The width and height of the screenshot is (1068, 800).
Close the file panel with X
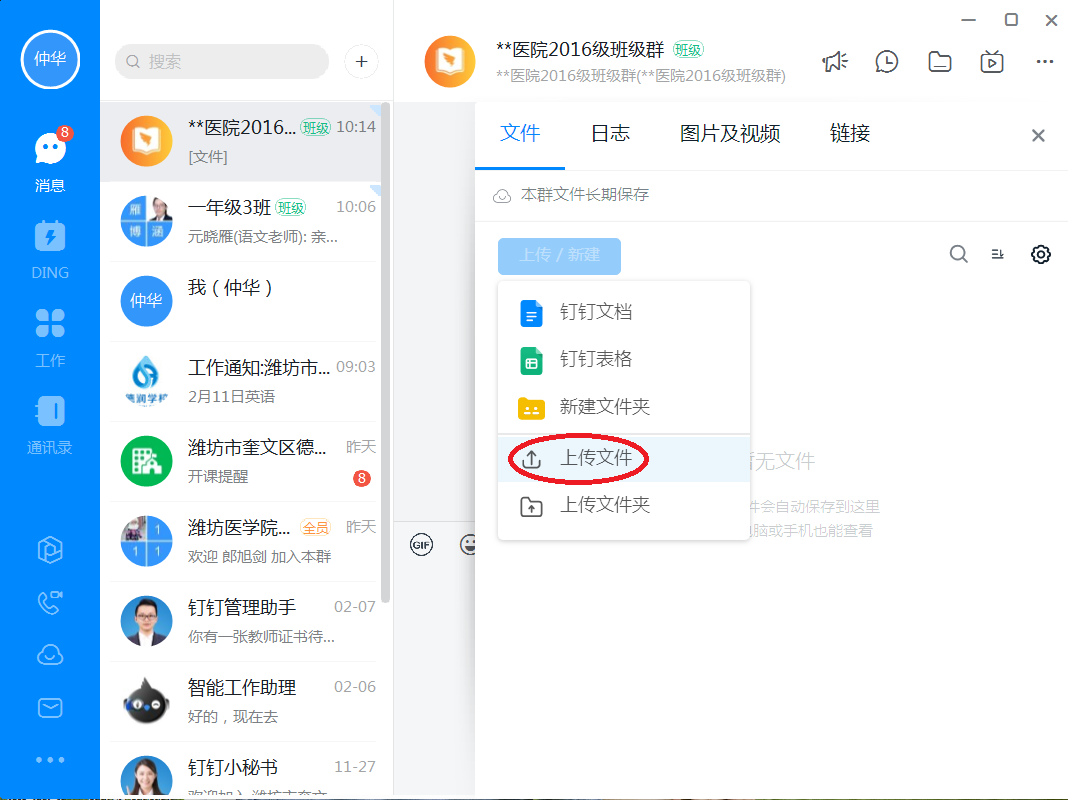pyautogui.click(x=1038, y=135)
